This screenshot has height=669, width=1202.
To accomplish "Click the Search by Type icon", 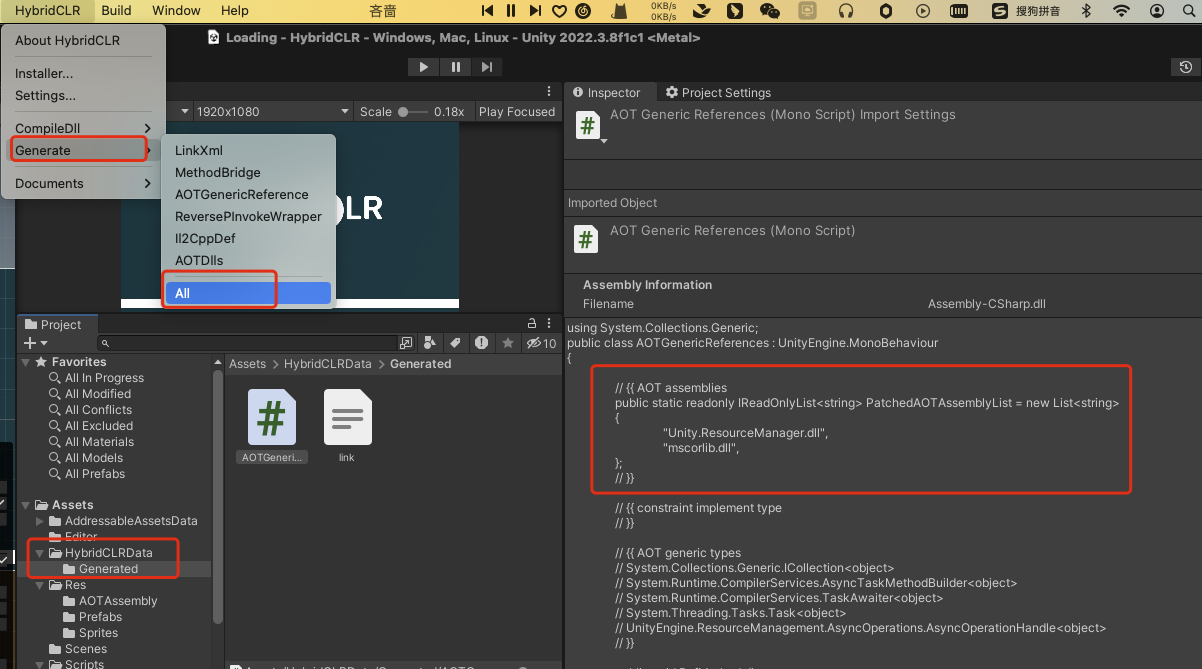I will (430, 343).
